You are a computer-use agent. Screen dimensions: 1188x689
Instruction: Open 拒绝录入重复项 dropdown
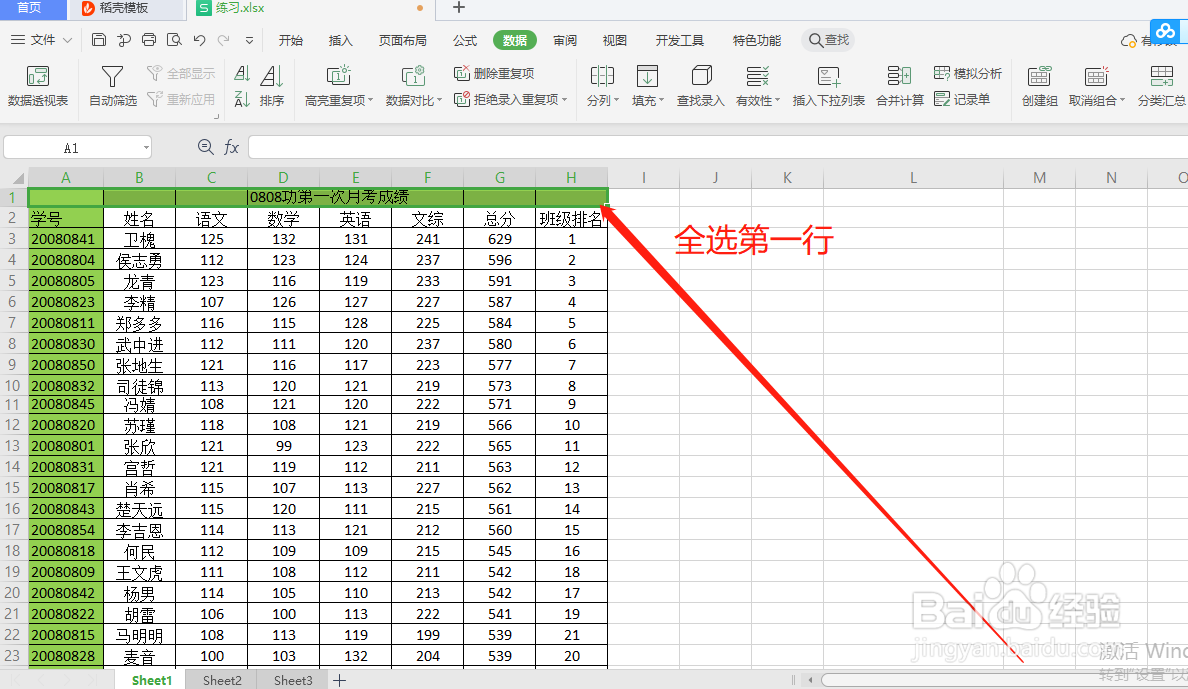[511, 99]
